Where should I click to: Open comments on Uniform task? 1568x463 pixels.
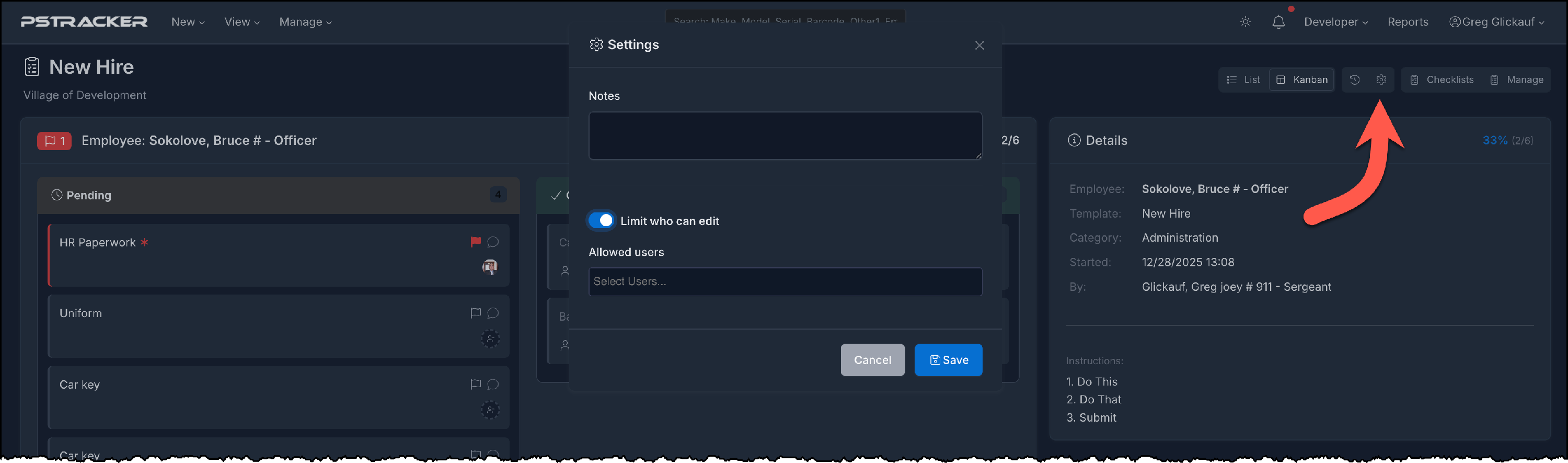493,313
